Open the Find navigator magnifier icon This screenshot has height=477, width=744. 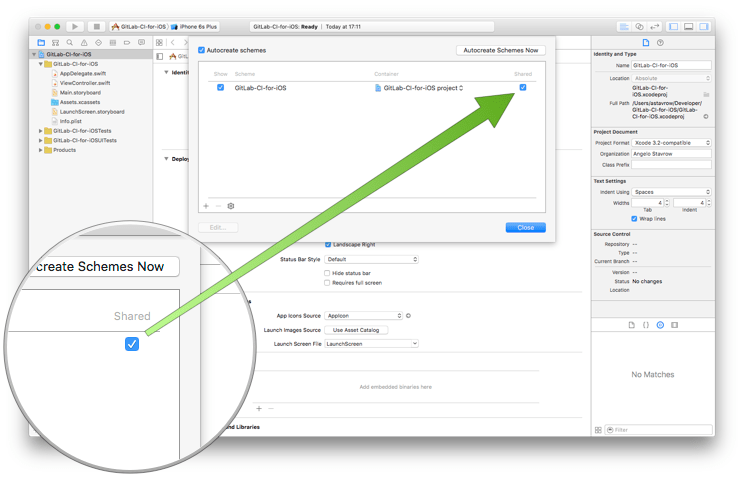[69, 43]
